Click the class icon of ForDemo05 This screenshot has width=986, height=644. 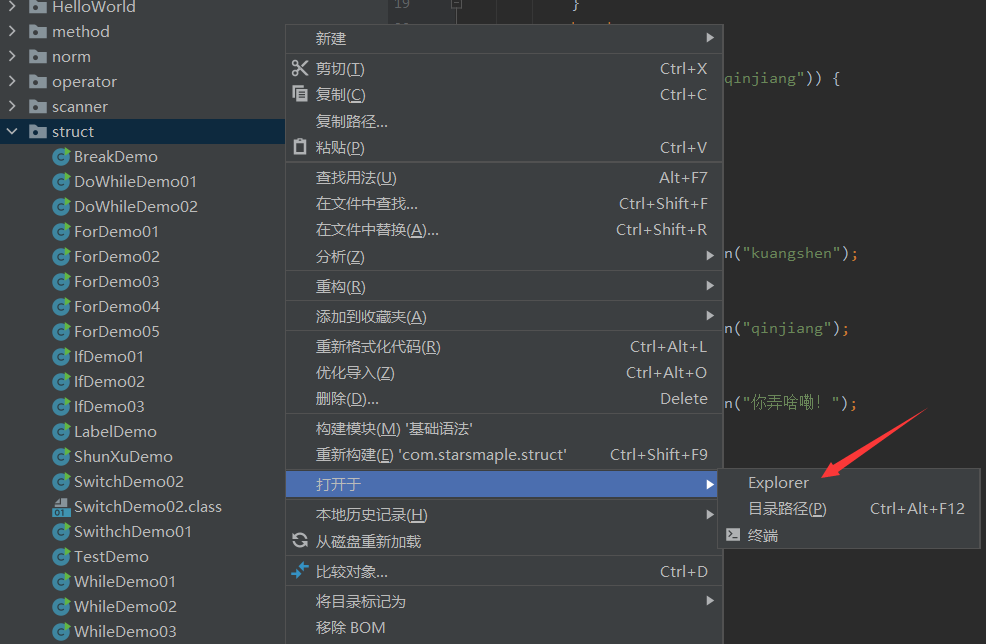[61, 331]
